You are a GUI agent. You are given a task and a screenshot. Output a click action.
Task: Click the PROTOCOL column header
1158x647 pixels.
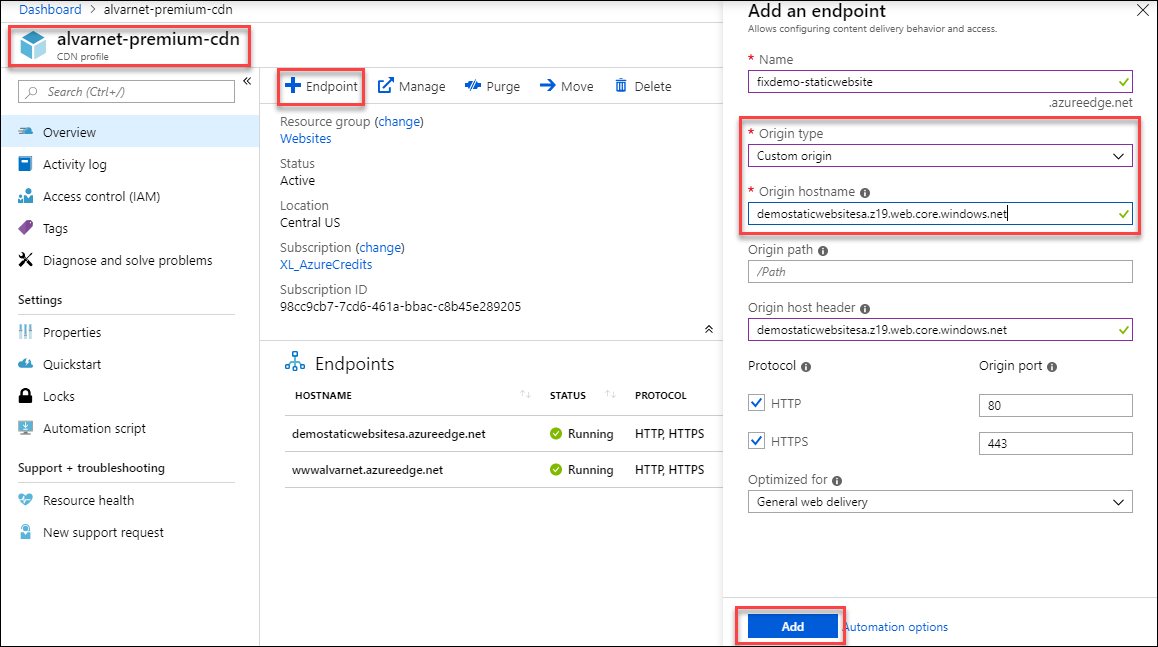click(660, 396)
